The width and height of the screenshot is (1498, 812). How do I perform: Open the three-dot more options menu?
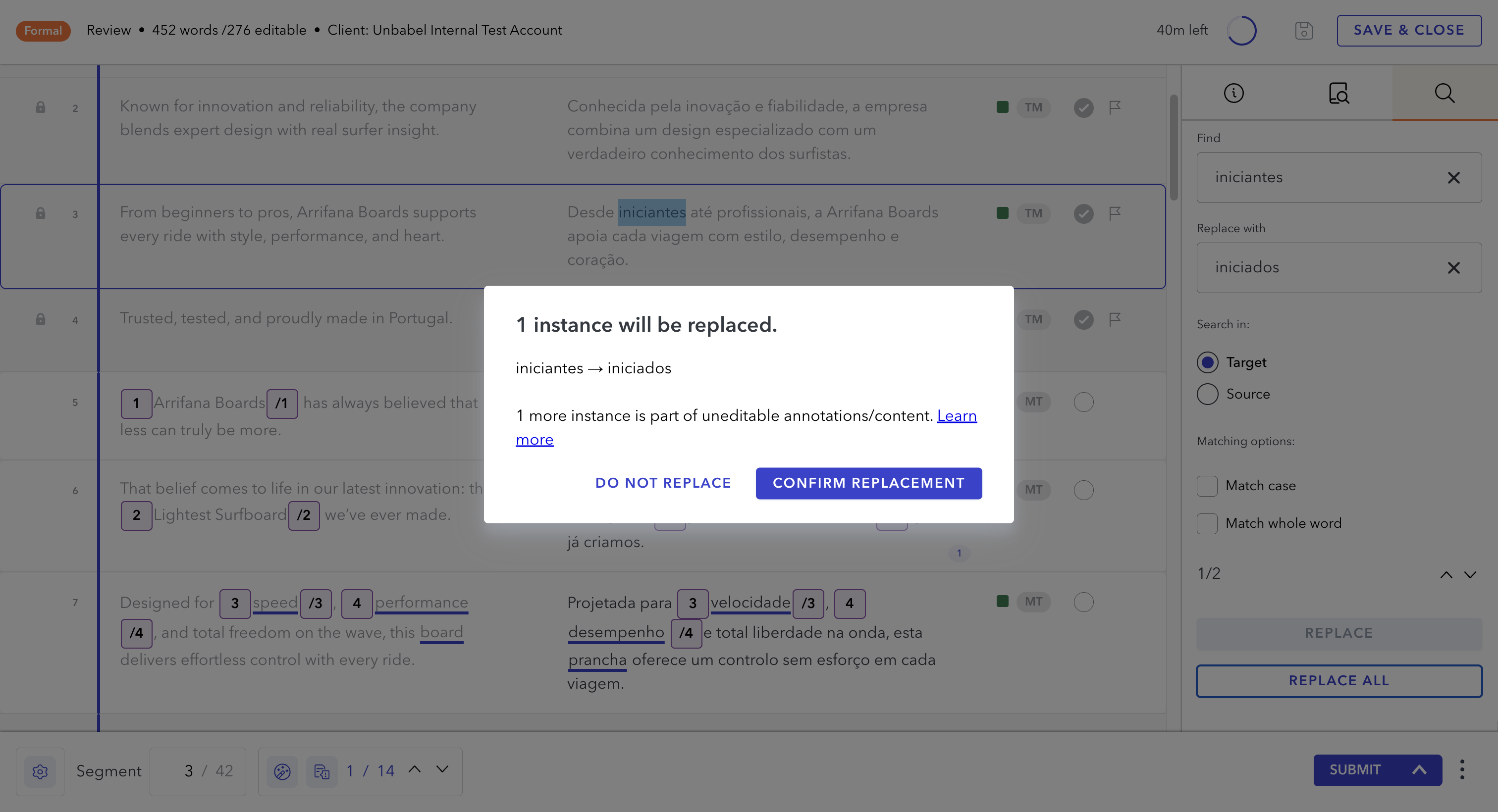1462,769
